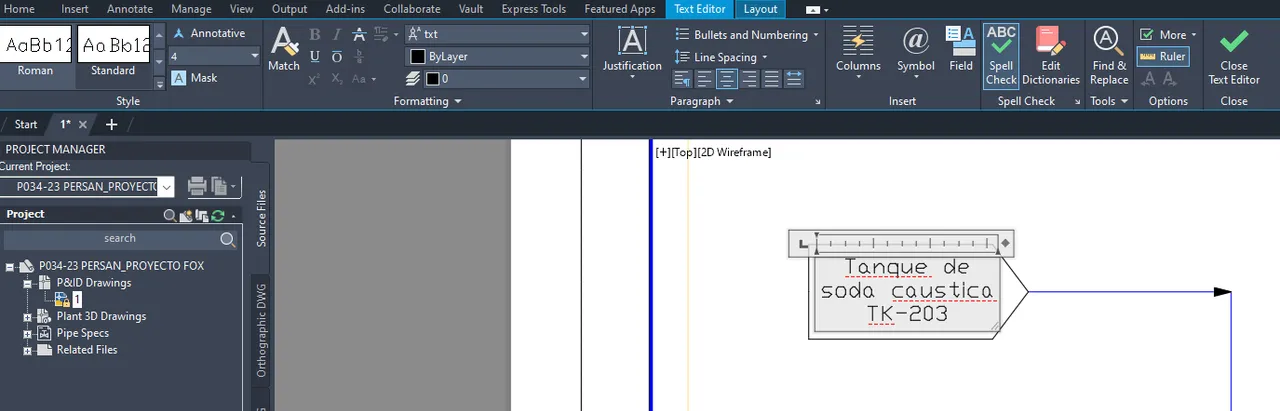This screenshot has width=1280, height=411.
Task: Open the Justification tool
Action: [632, 49]
